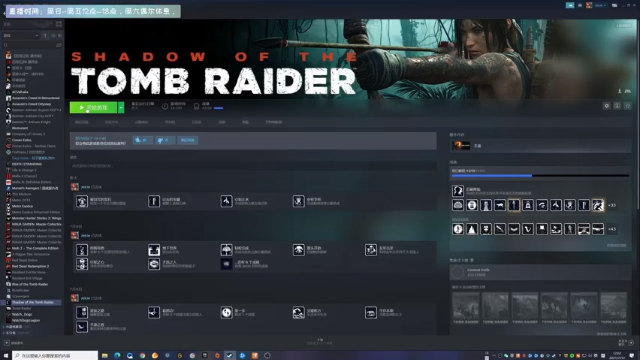This screenshot has width=640, height=360.
Task: Open the fifth tab in game sub-navigation bar
Action: (197, 122)
